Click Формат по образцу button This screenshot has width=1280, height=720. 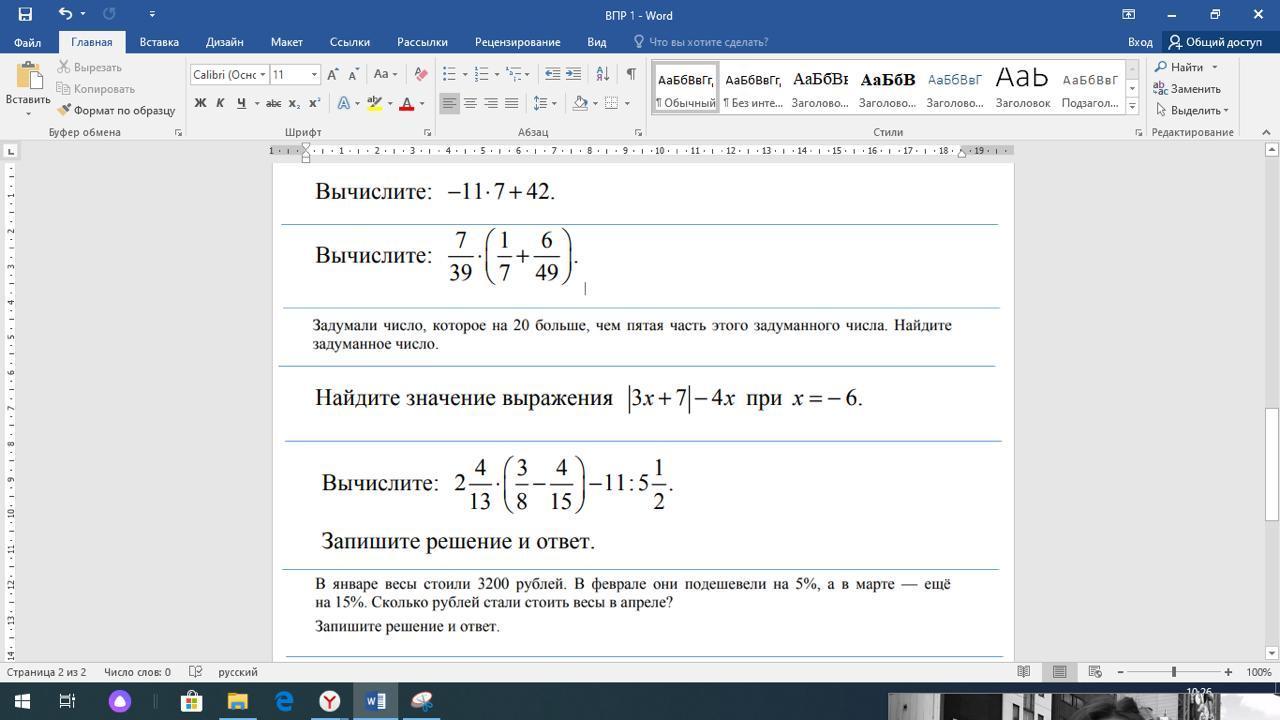pyautogui.click(x=116, y=110)
